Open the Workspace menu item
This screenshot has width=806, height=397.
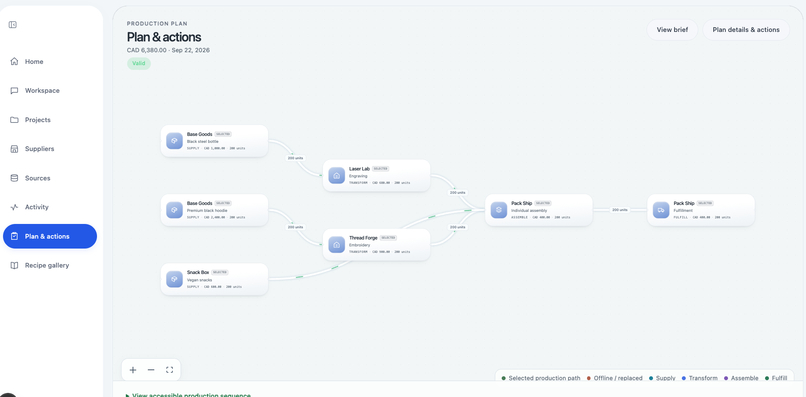coord(50,91)
